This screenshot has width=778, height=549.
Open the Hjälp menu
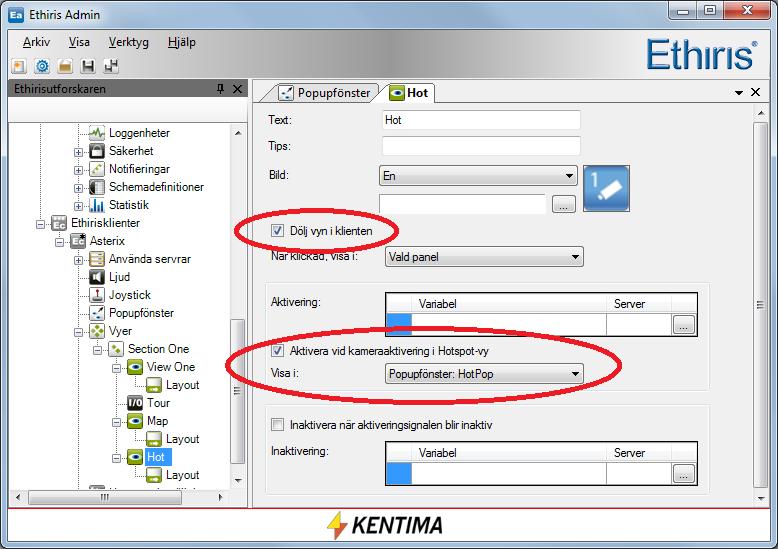pos(182,42)
